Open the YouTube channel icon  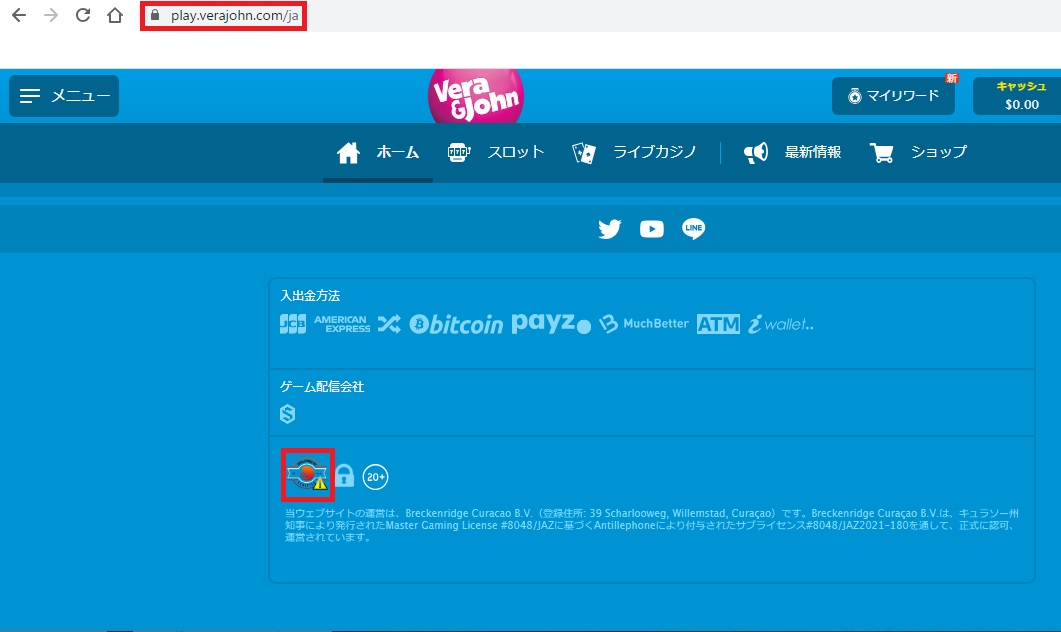(x=652, y=229)
